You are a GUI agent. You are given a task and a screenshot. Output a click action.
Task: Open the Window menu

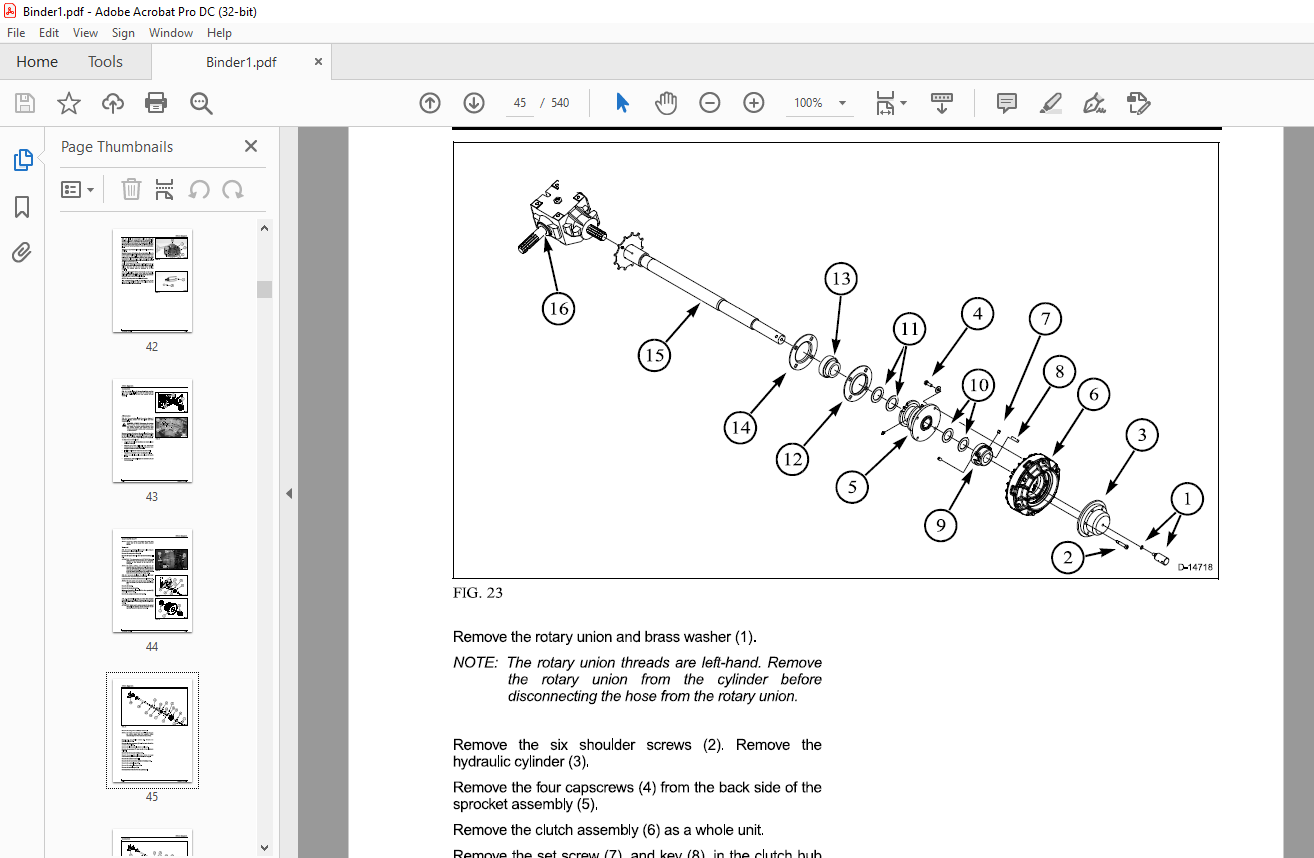[x=171, y=33]
